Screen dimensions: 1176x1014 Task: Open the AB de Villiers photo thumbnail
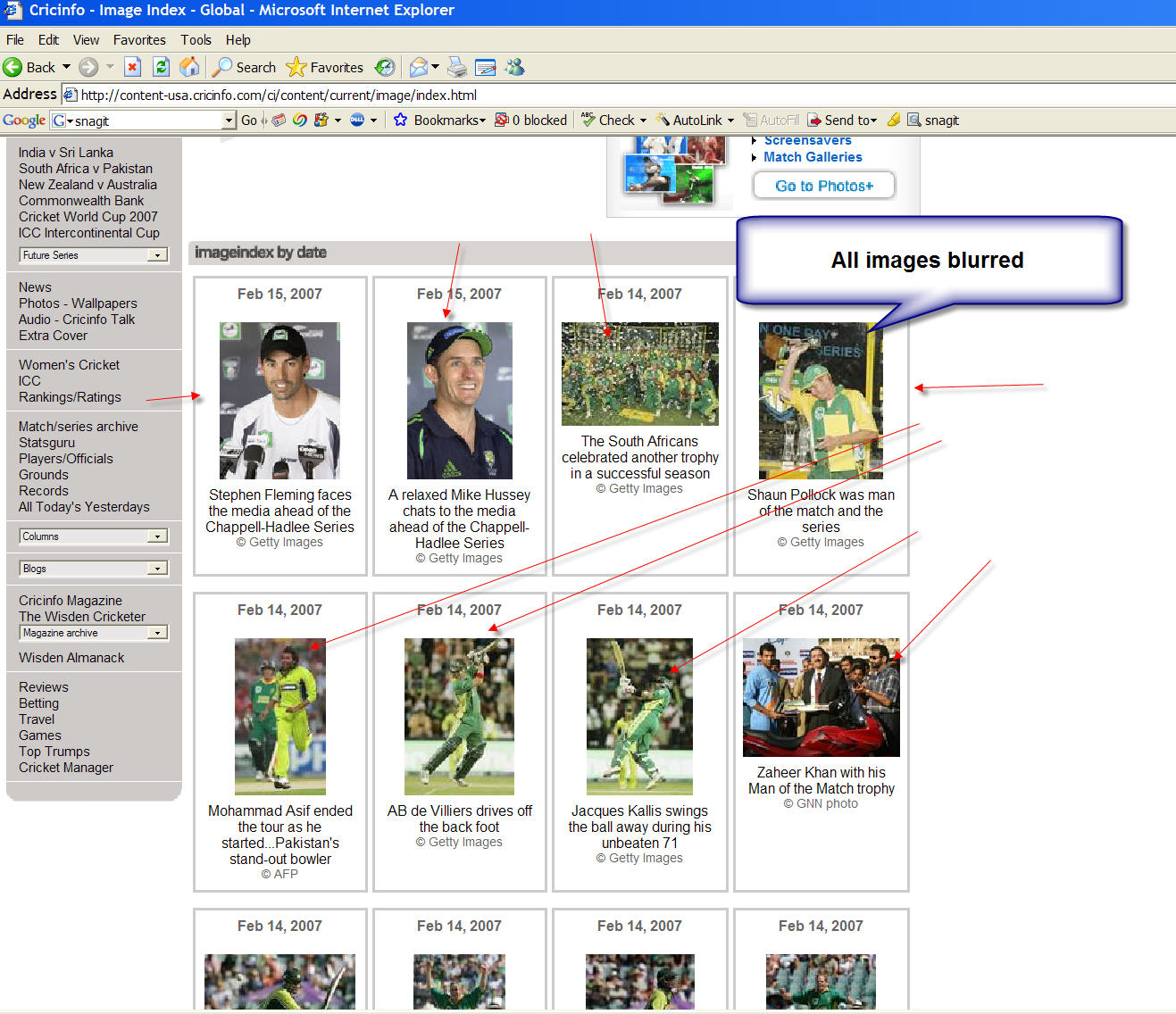pyautogui.click(x=459, y=717)
